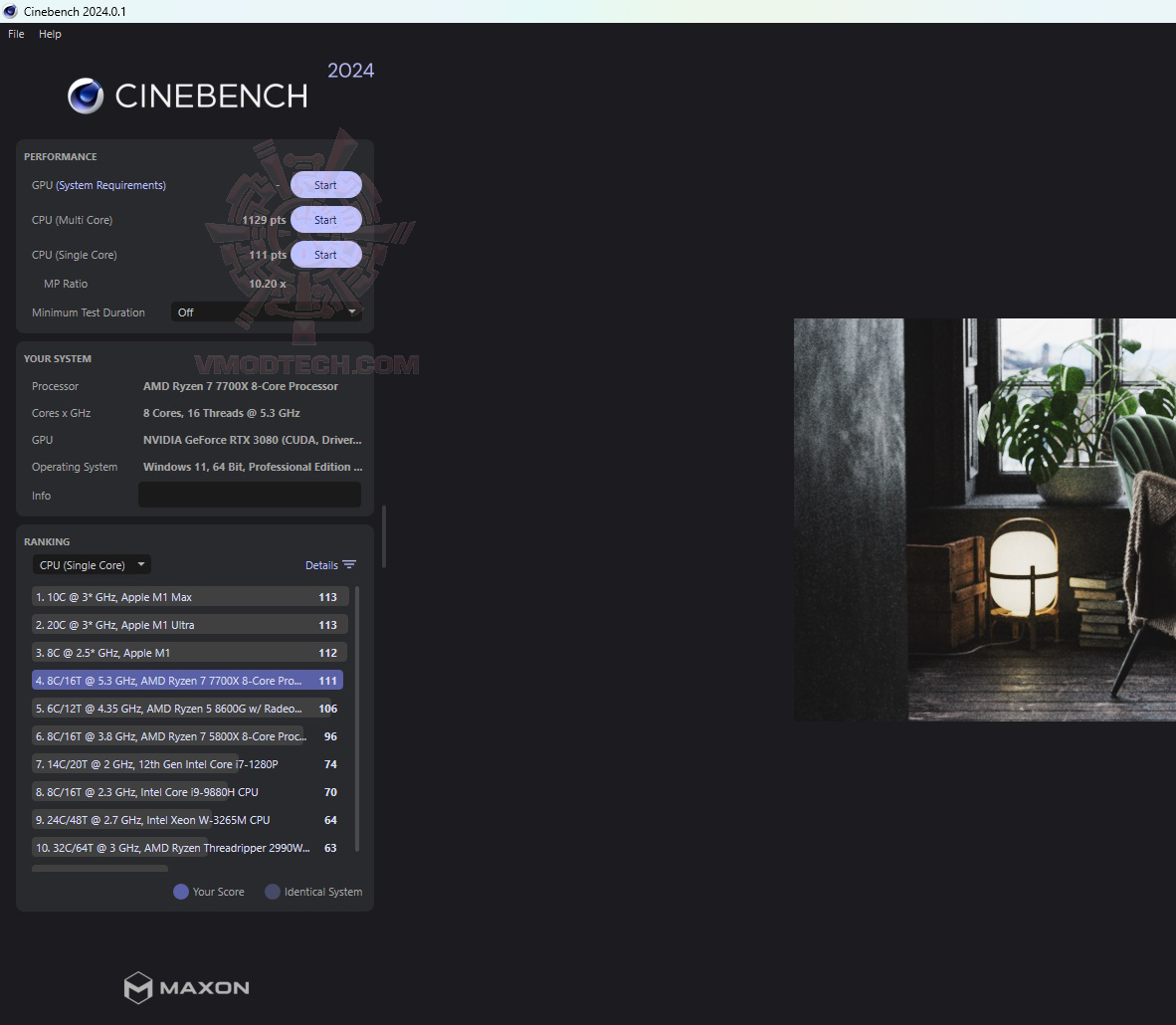1176x1025 pixels.
Task: Start the GPU benchmark
Action: pyautogui.click(x=325, y=185)
